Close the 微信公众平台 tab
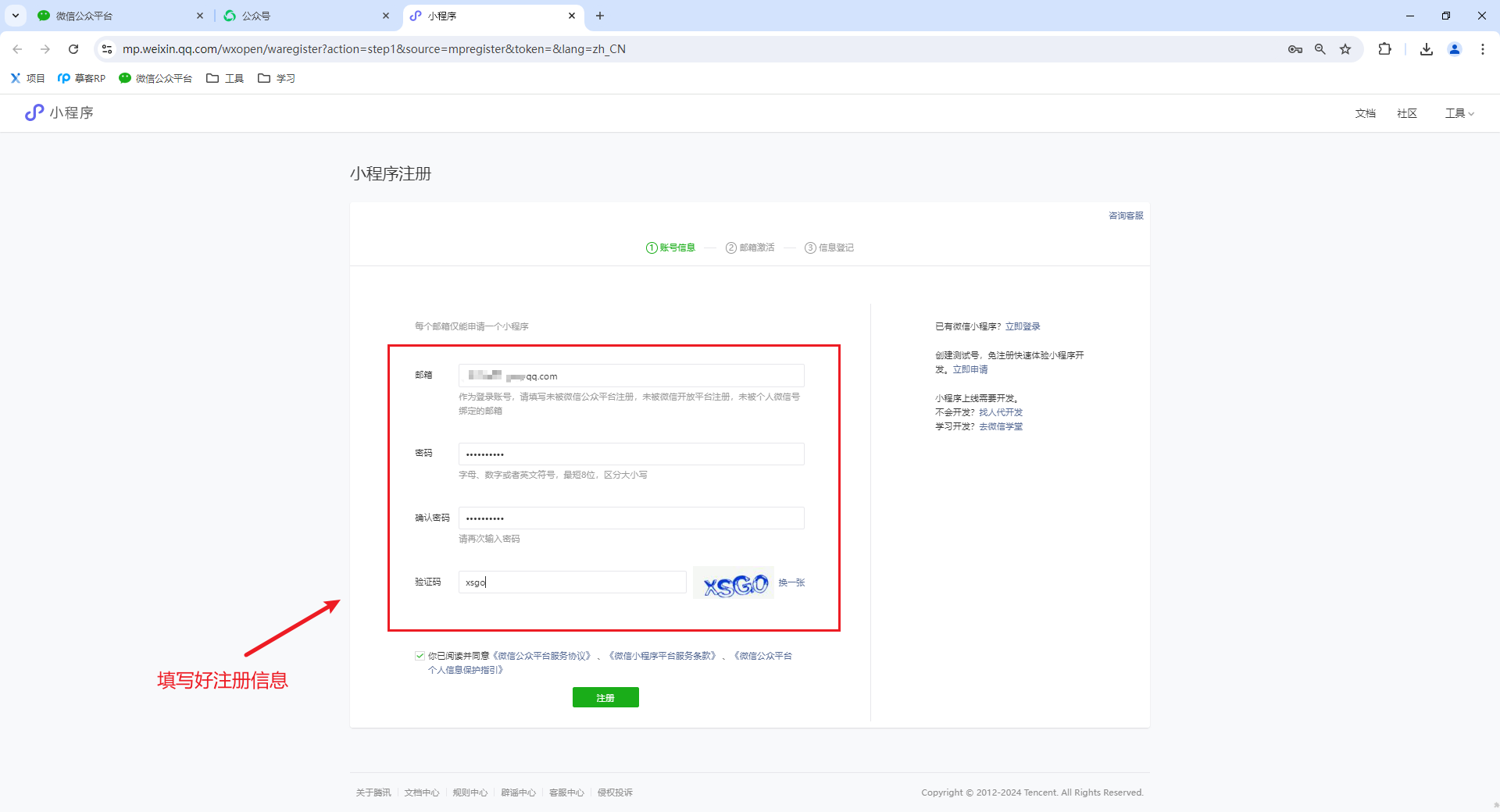This screenshot has height=812, width=1500. tap(200, 16)
